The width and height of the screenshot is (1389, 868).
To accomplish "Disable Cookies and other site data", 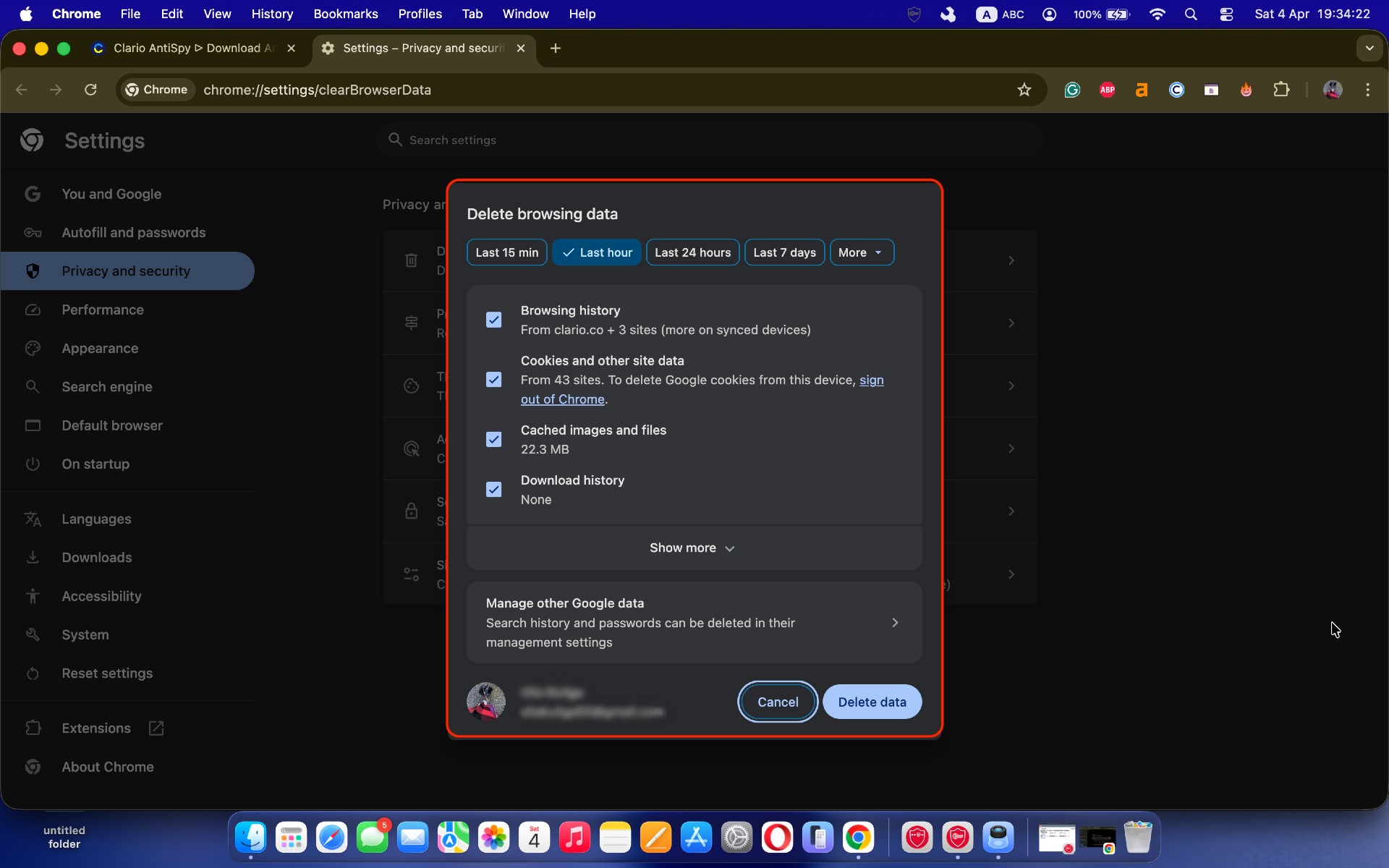I will coord(494,379).
